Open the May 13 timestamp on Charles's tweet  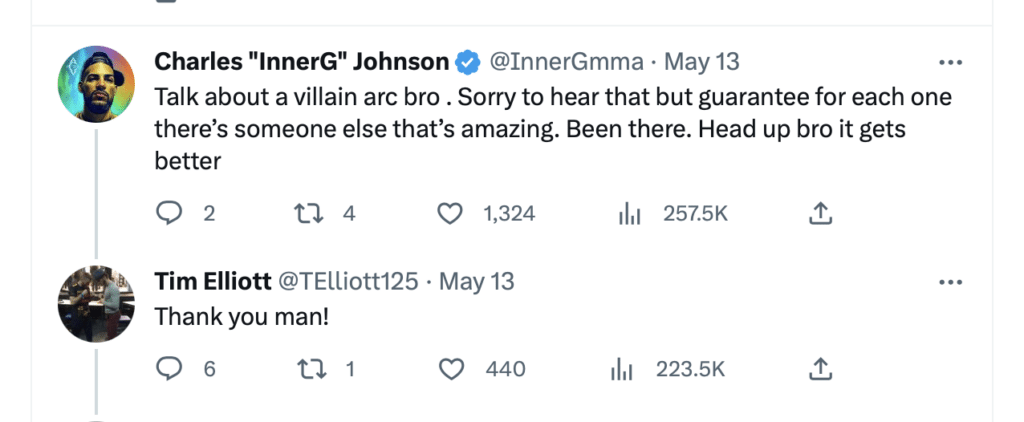click(702, 62)
